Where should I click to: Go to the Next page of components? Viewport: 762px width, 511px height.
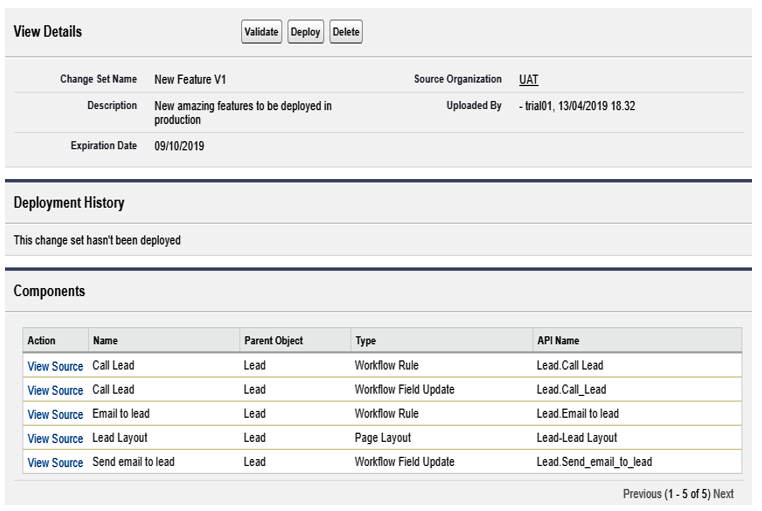point(723,494)
